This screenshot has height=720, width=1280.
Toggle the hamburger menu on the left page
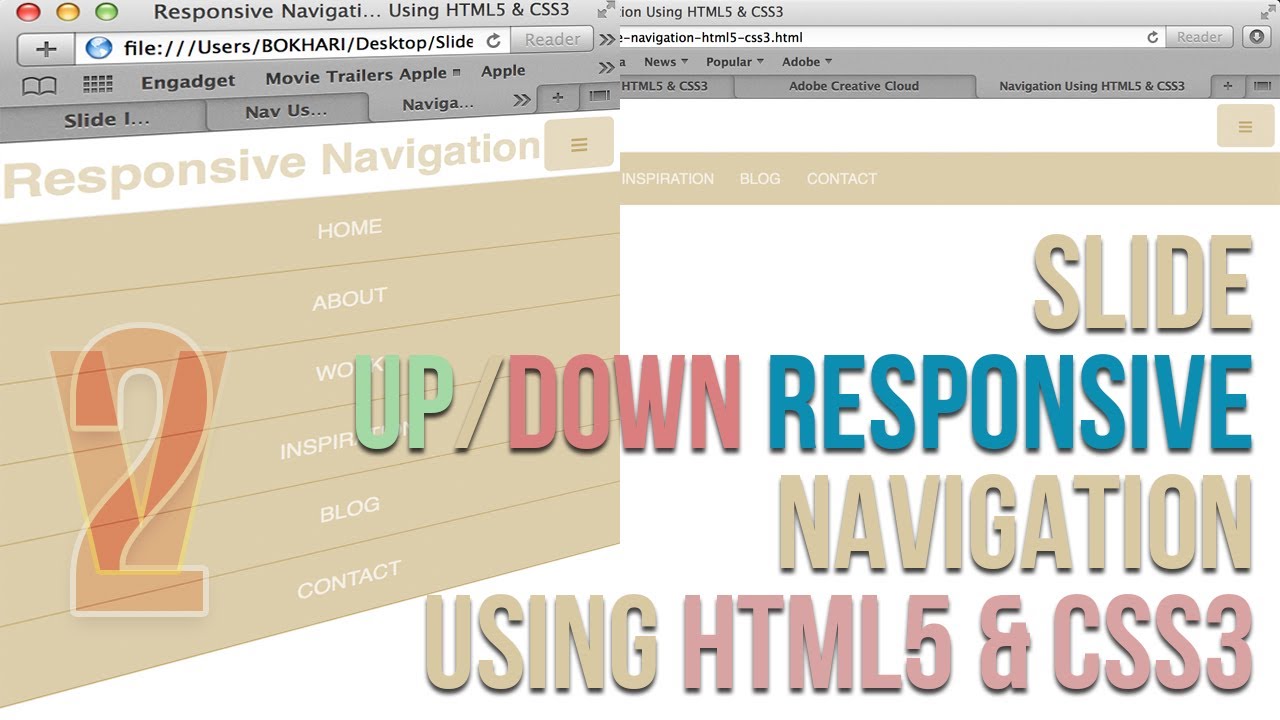click(579, 144)
